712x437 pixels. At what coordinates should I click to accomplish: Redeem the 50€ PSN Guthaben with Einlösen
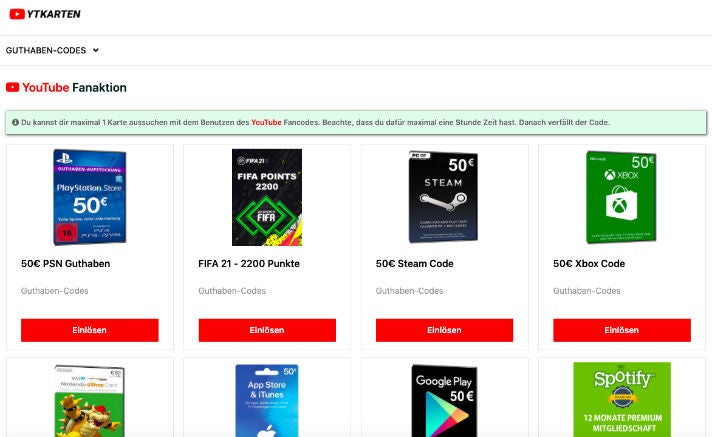pyautogui.click(x=89, y=330)
